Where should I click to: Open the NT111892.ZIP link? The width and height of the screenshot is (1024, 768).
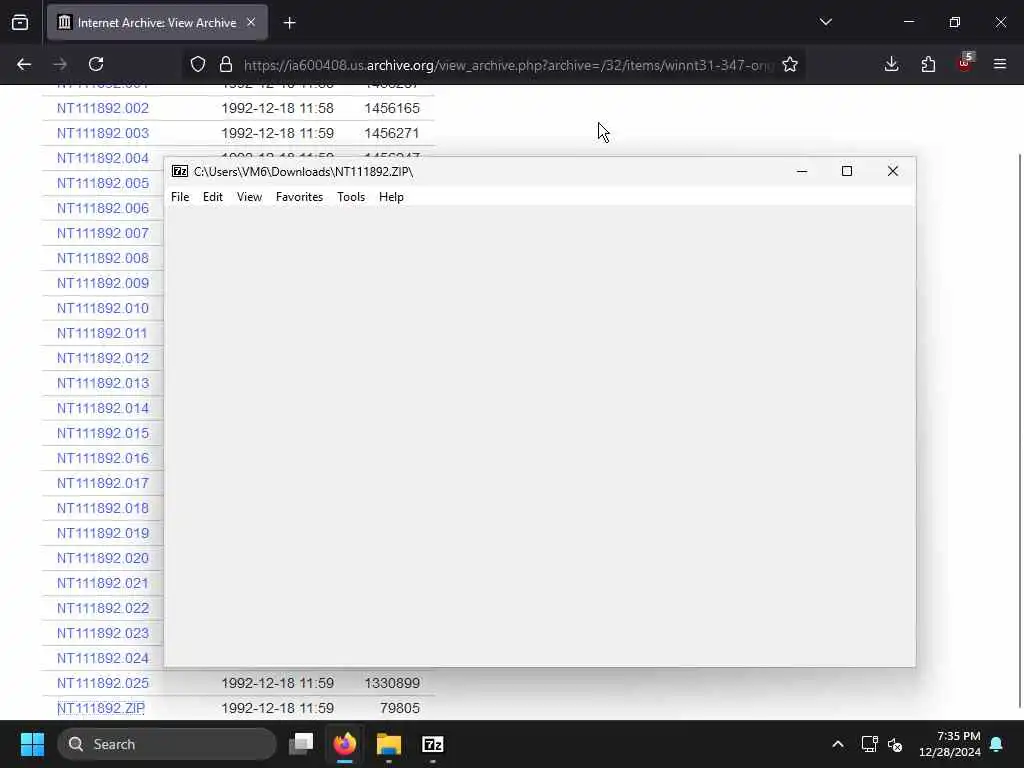[101, 708]
